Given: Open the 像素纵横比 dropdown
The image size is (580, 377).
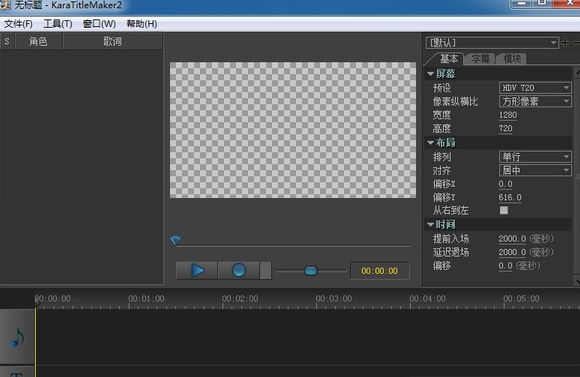Looking at the screenshot, I should (535, 101).
